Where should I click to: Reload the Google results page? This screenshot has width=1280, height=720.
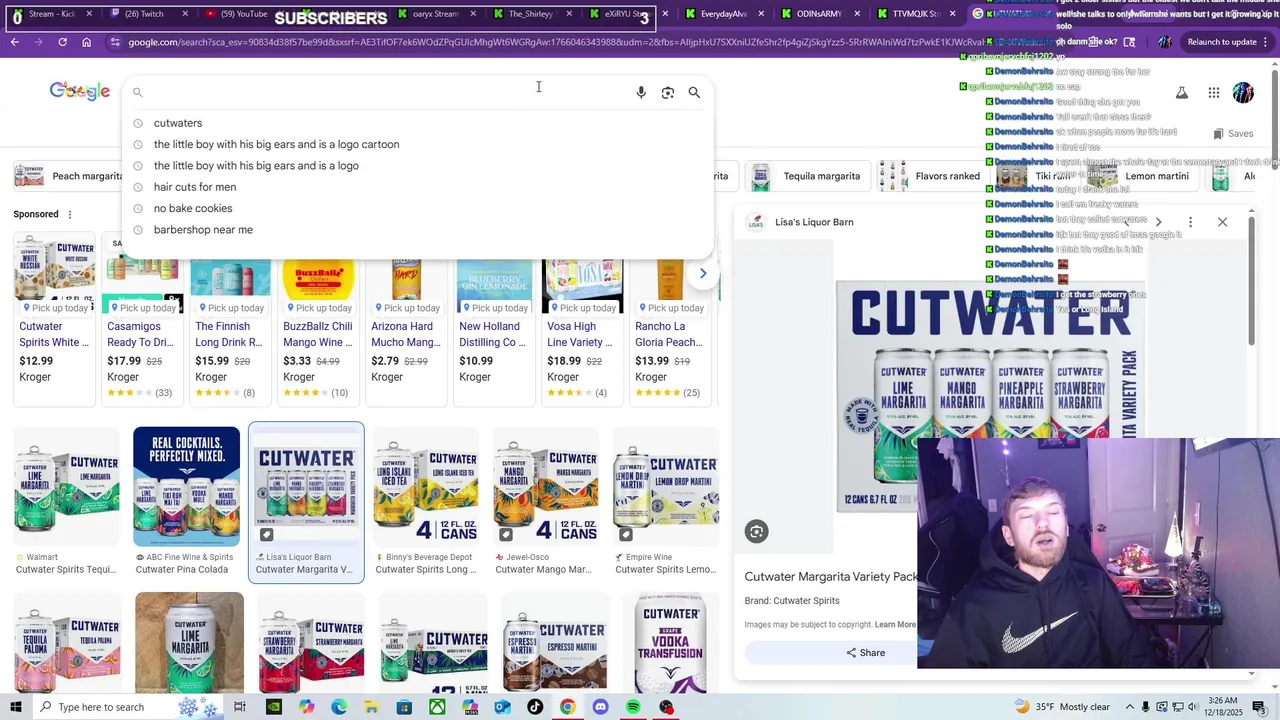point(62,42)
